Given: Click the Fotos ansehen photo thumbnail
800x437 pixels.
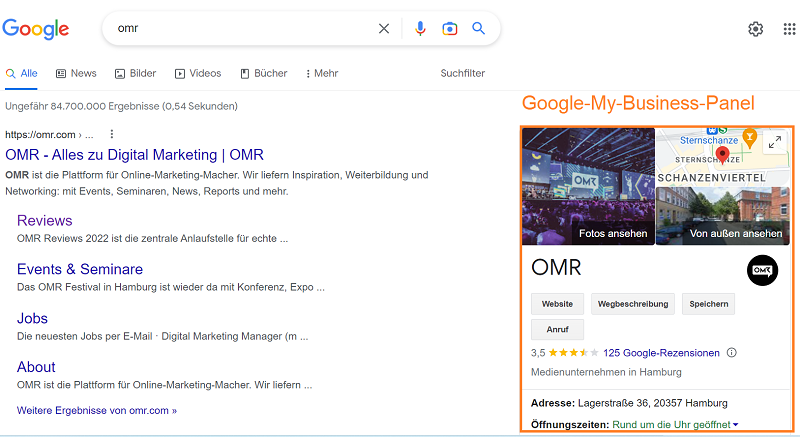Looking at the screenshot, I should (588, 186).
